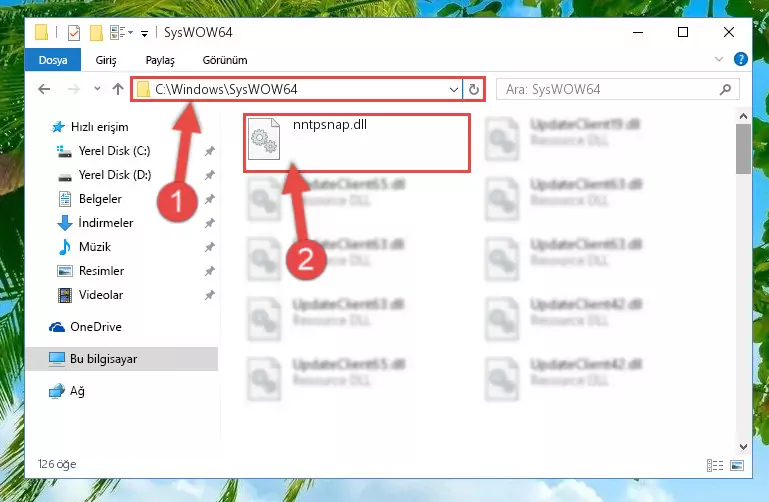
Task: Click the pin icon next to Müzik
Action: tap(209, 247)
